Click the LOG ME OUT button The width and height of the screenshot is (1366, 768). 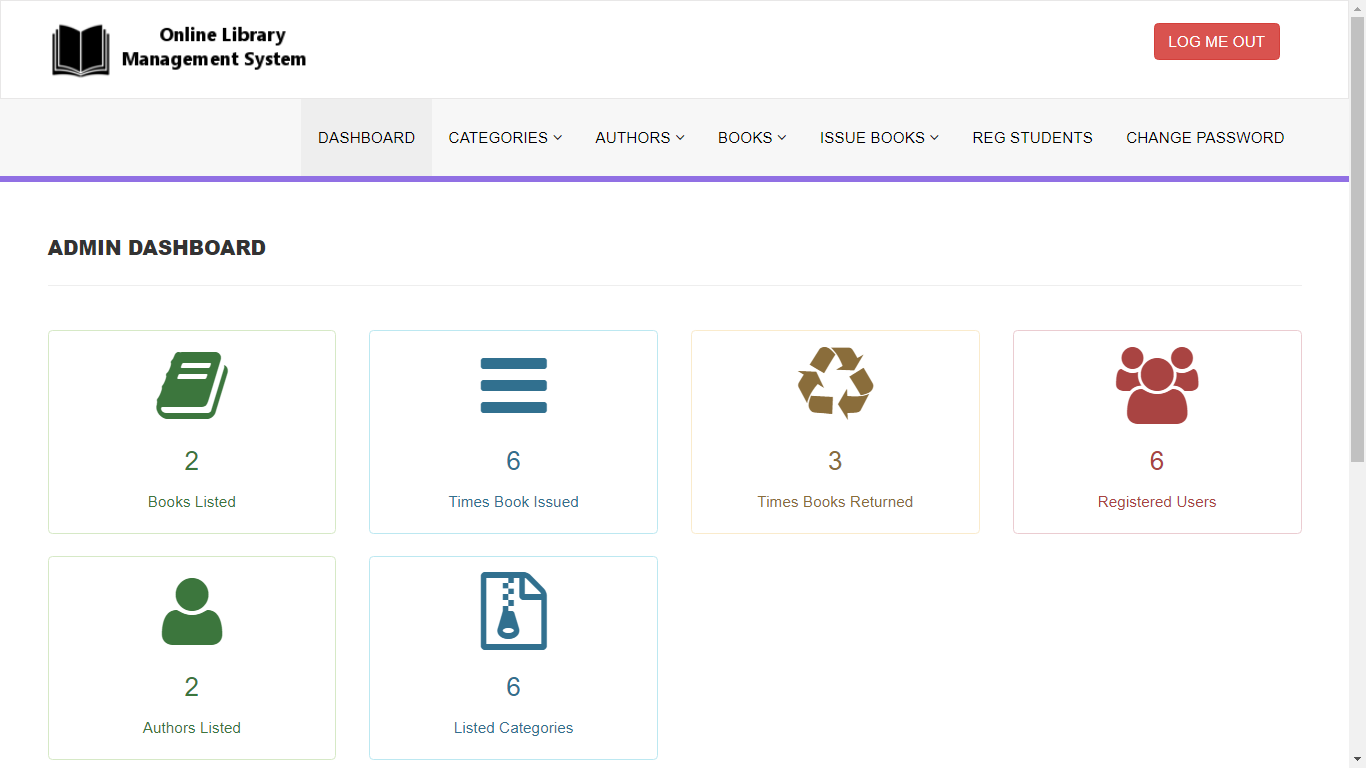[x=1216, y=41]
